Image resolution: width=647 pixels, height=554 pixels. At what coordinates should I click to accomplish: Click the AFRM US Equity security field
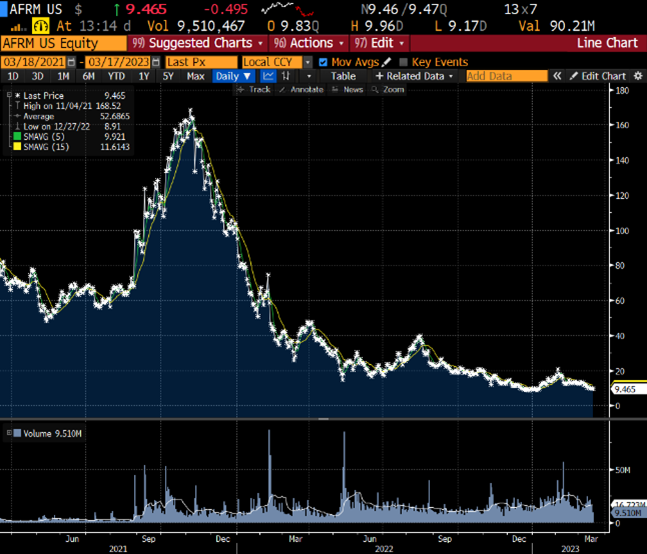(64, 43)
